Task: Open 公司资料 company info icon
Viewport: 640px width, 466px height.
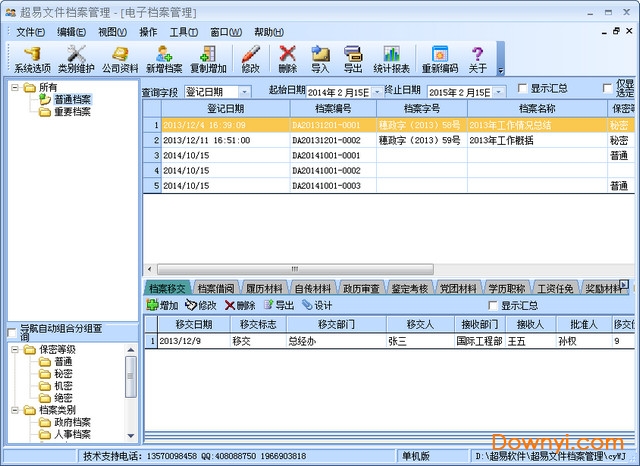Action: tap(120, 59)
